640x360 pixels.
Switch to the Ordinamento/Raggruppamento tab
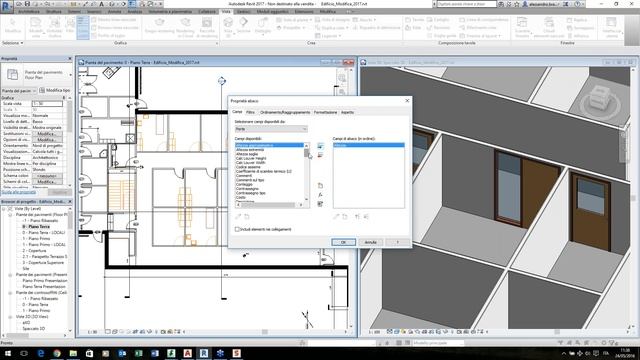pos(285,112)
